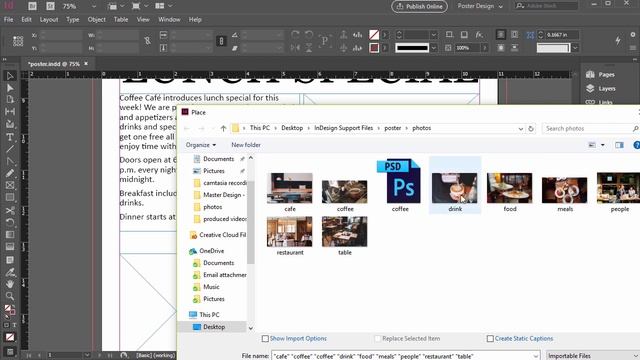
Task: Open the Object menu
Action: pyautogui.click(x=97, y=20)
